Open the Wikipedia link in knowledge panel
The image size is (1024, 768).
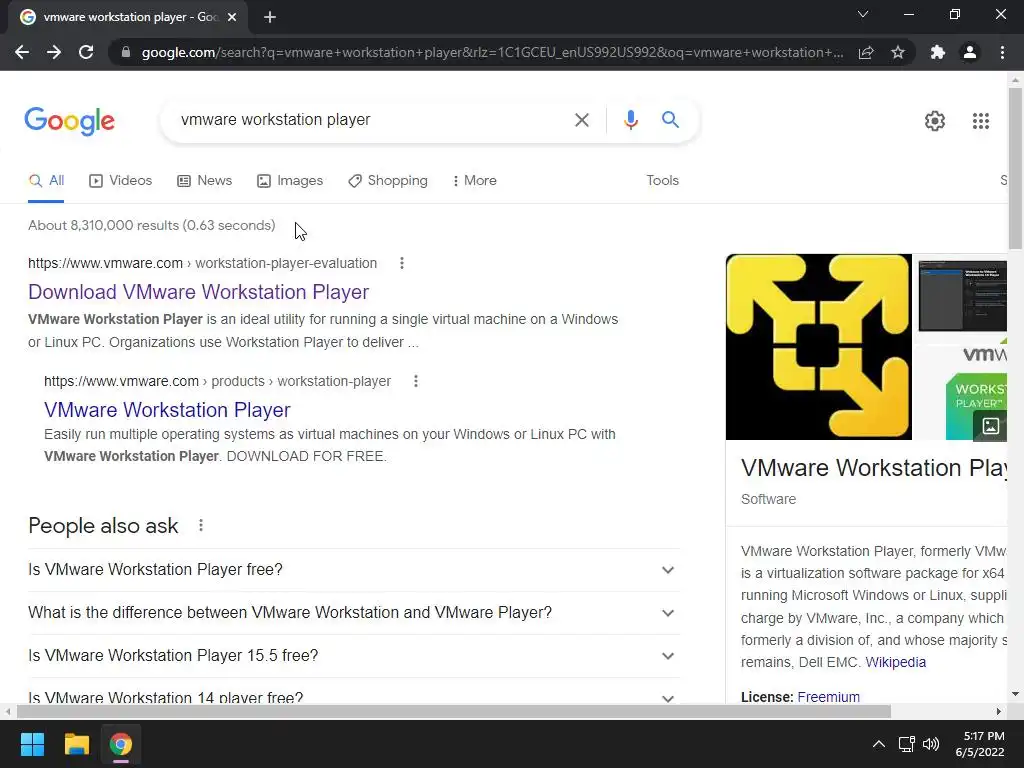pos(895,662)
